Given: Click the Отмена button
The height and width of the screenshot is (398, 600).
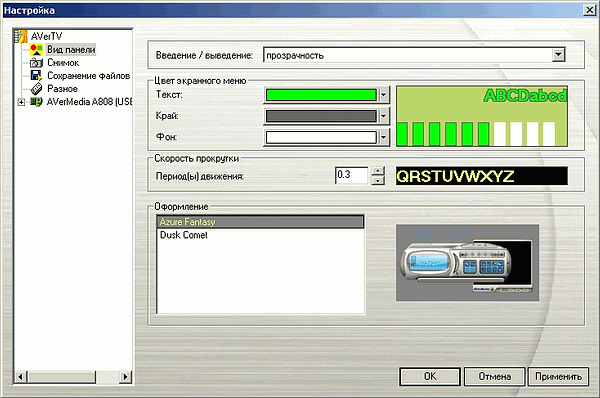Looking at the screenshot, I should (x=494, y=377).
